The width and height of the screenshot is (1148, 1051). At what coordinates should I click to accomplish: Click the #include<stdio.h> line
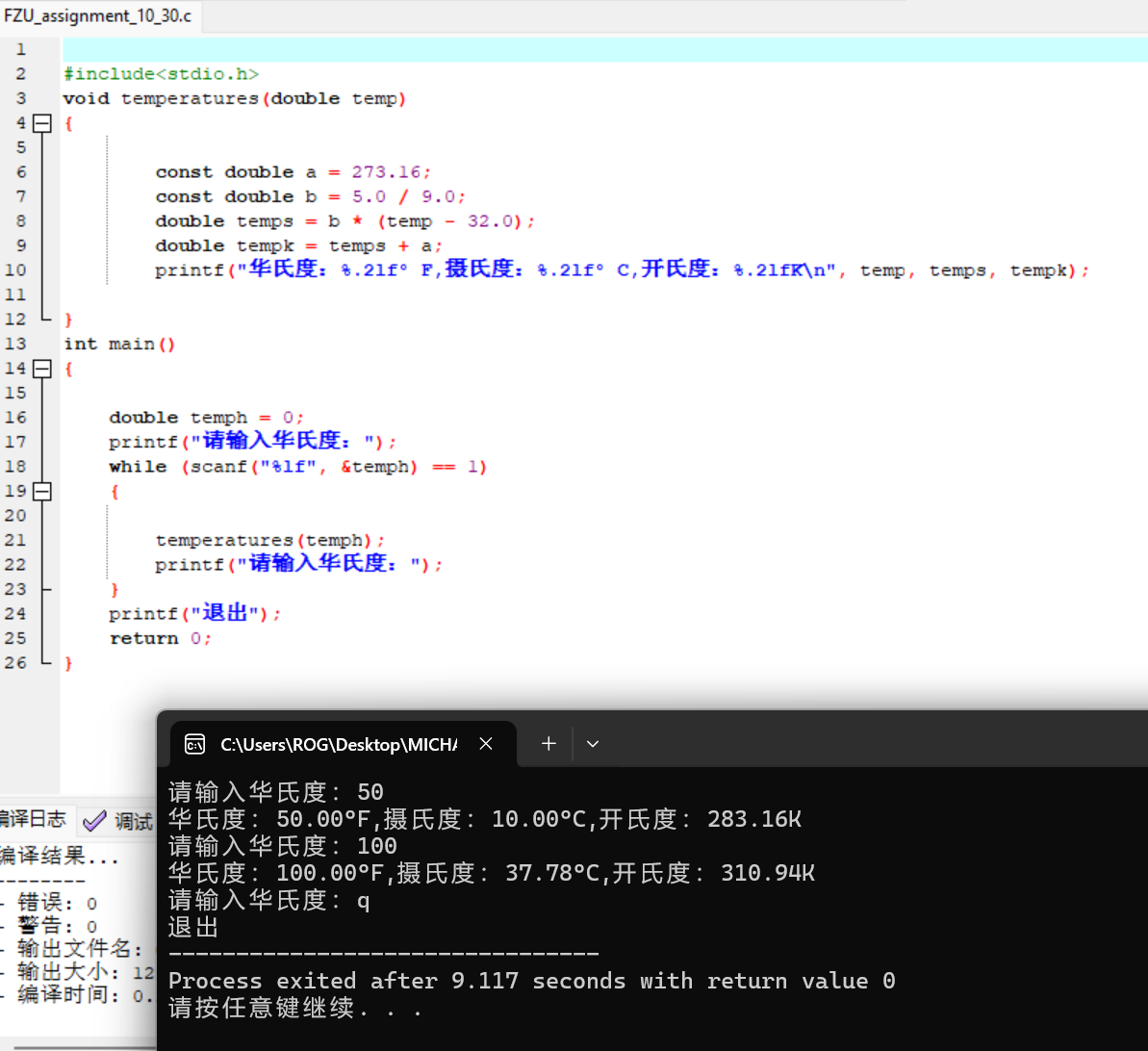161,74
